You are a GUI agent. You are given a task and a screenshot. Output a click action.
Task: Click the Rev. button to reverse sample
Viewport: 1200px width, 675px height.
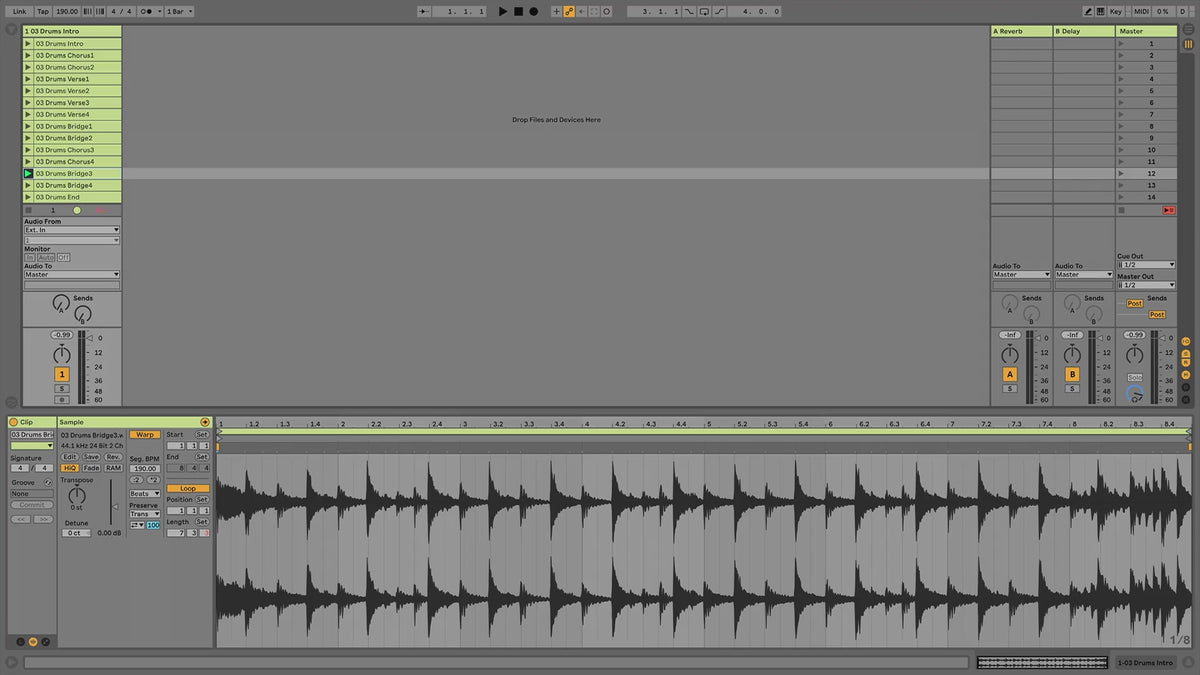click(113, 457)
